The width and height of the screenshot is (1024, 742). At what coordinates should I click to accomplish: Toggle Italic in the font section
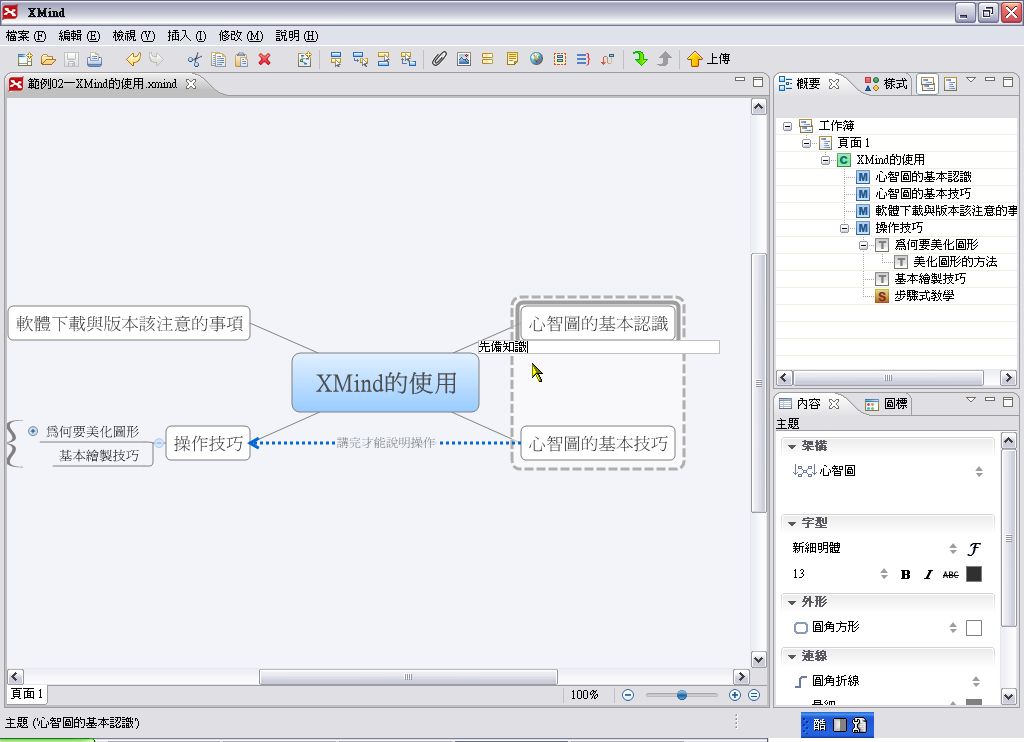(x=928, y=575)
